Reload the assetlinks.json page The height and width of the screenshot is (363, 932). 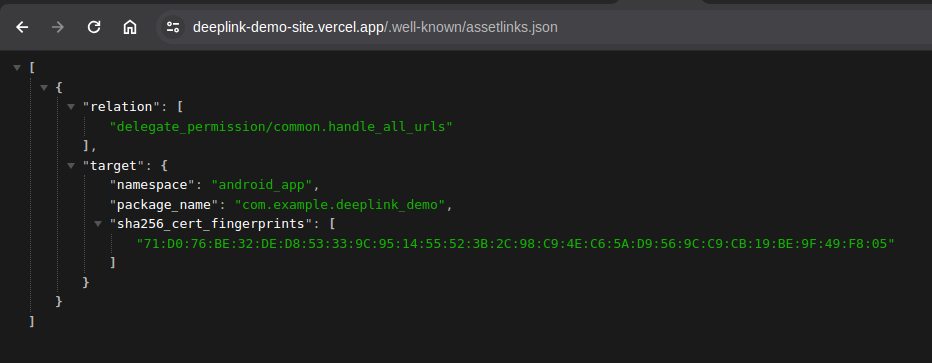[x=94, y=27]
